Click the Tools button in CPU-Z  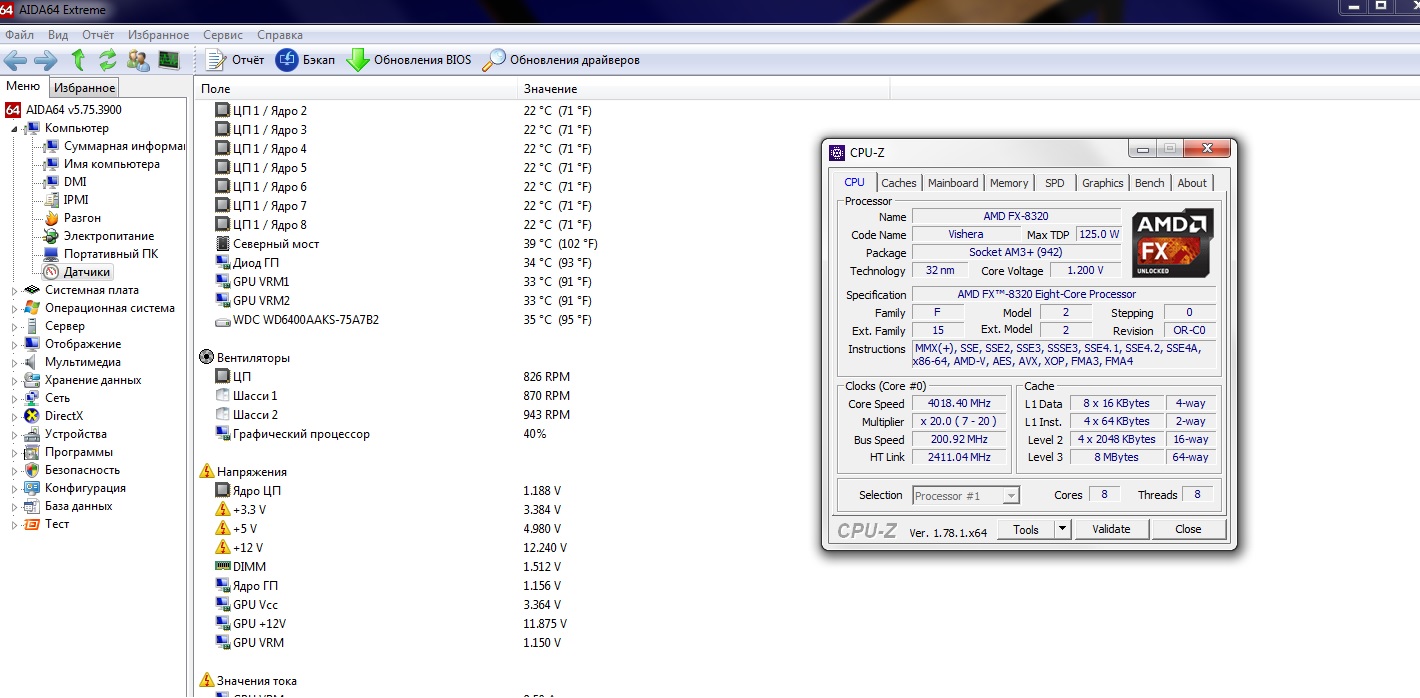(1026, 529)
